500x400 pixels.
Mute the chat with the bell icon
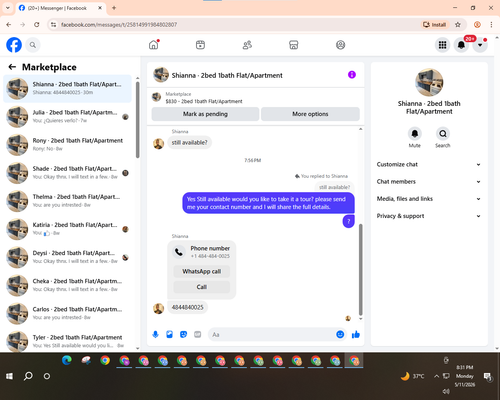[x=415, y=134]
